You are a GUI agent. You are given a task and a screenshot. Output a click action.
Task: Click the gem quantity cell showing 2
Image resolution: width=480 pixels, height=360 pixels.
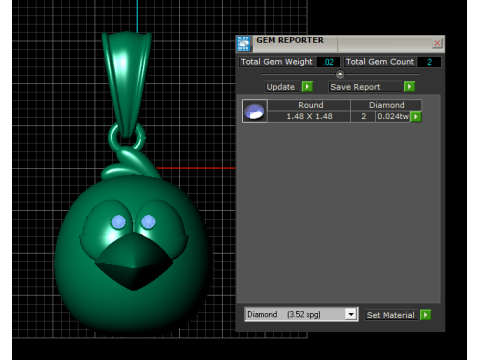click(x=364, y=116)
